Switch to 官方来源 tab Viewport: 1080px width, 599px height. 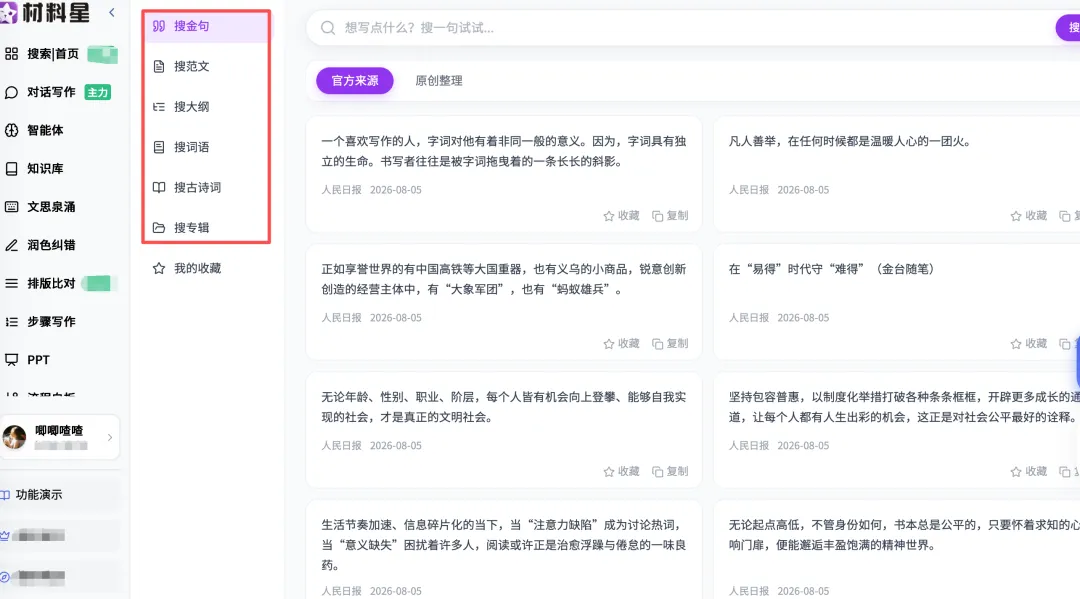coord(355,81)
